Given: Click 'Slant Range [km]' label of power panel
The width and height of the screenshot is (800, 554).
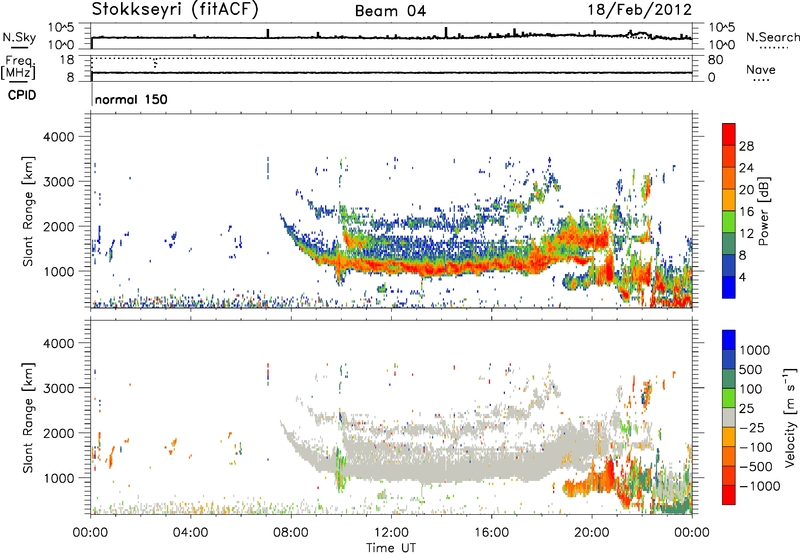Looking at the screenshot, I should 28,211.
